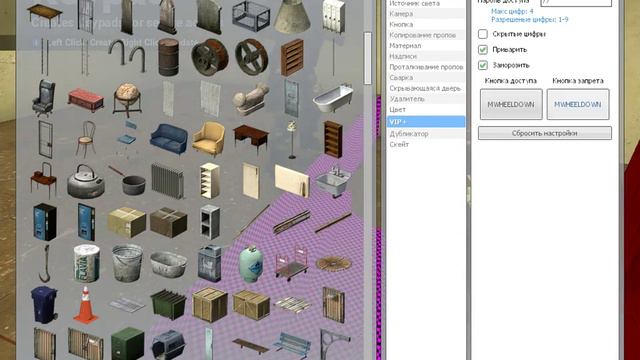The image size is (640, 360).
Task: Enable the Скрытые цифры checkbox
Action: coord(483,34)
